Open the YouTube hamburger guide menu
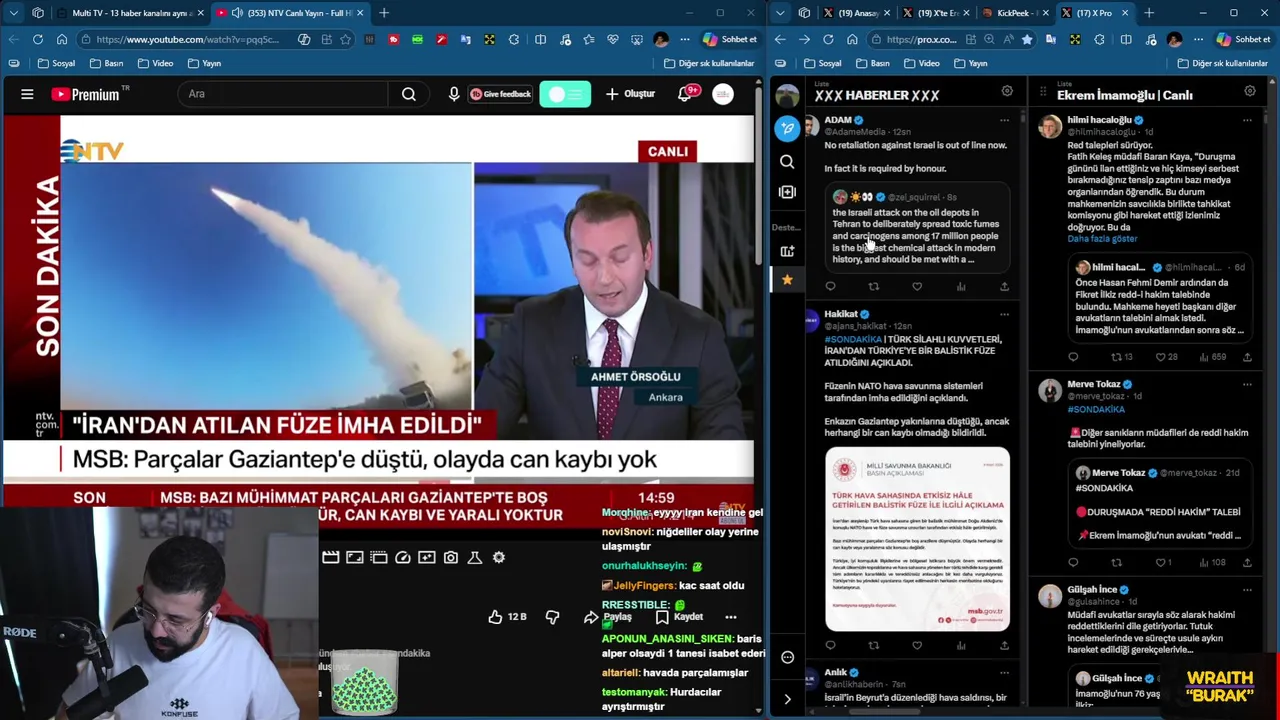The width and height of the screenshot is (1280, 720). click(x=27, y=94)
